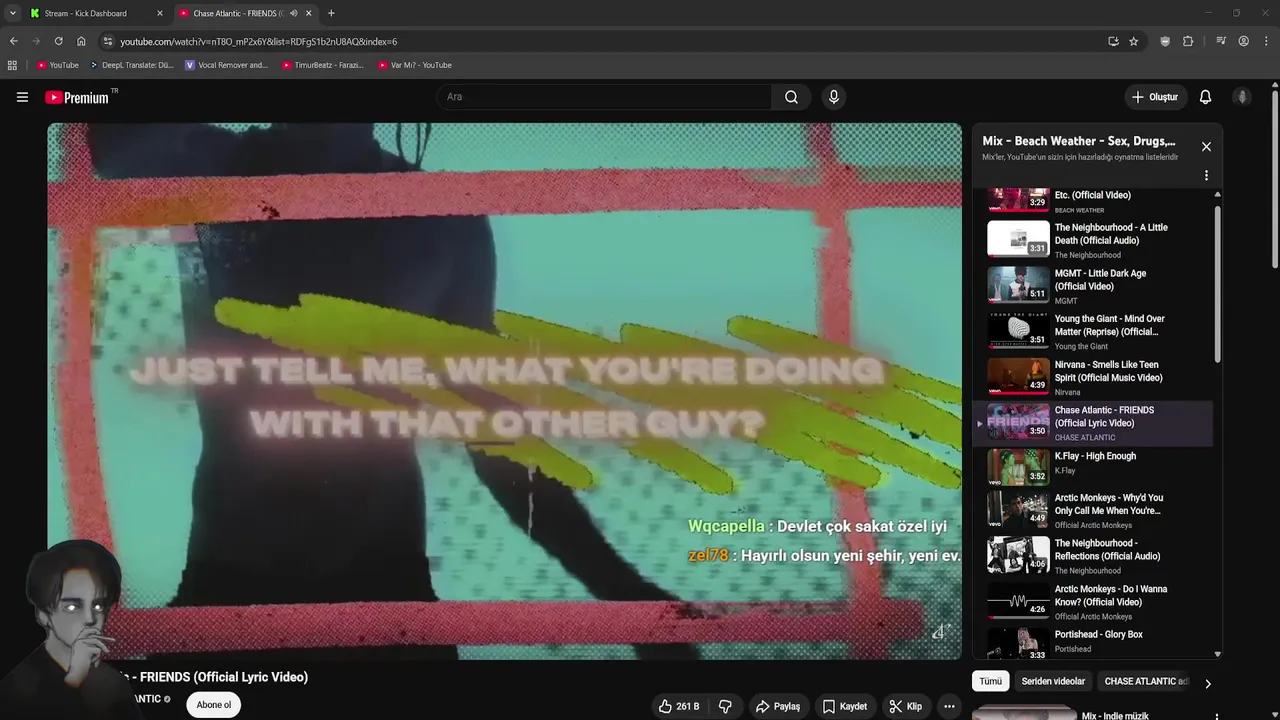Share the video via Paylaş
Viewport: 1280px width, 720px height.
tap(778, 706)
